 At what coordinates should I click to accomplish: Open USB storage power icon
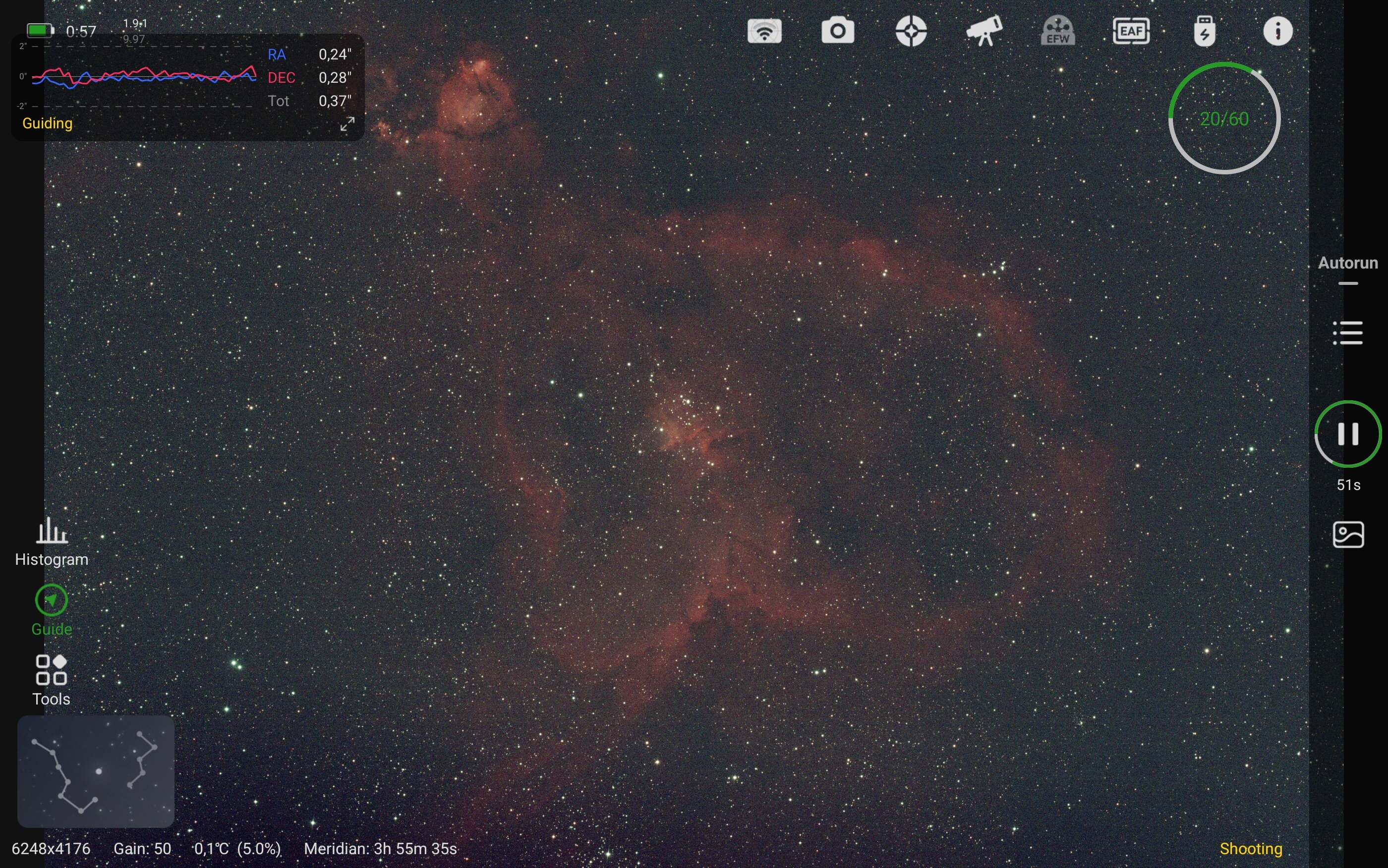point(1204,31)
